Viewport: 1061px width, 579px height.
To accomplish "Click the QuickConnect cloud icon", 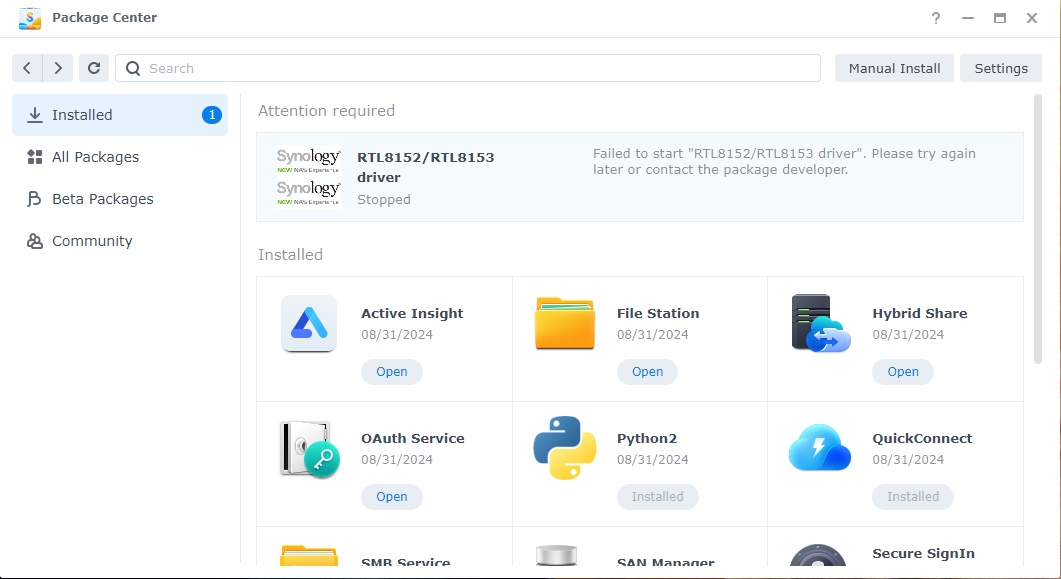I will 819,448.
